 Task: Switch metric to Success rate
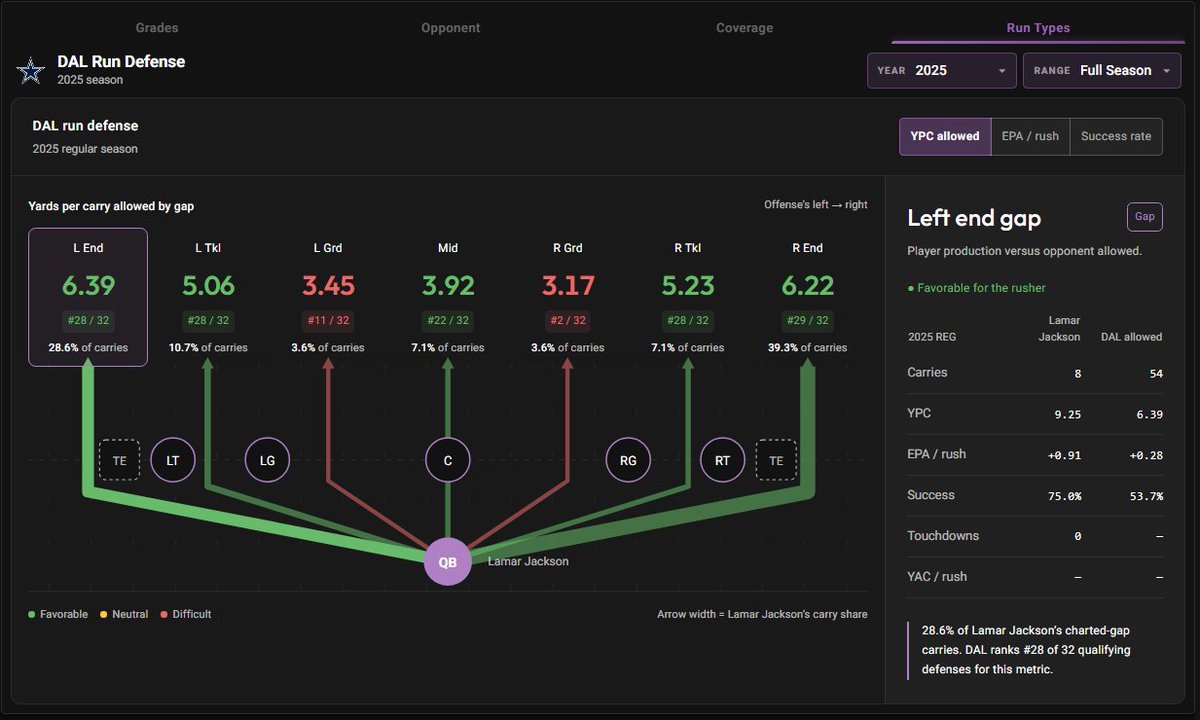pos(1116,136)
